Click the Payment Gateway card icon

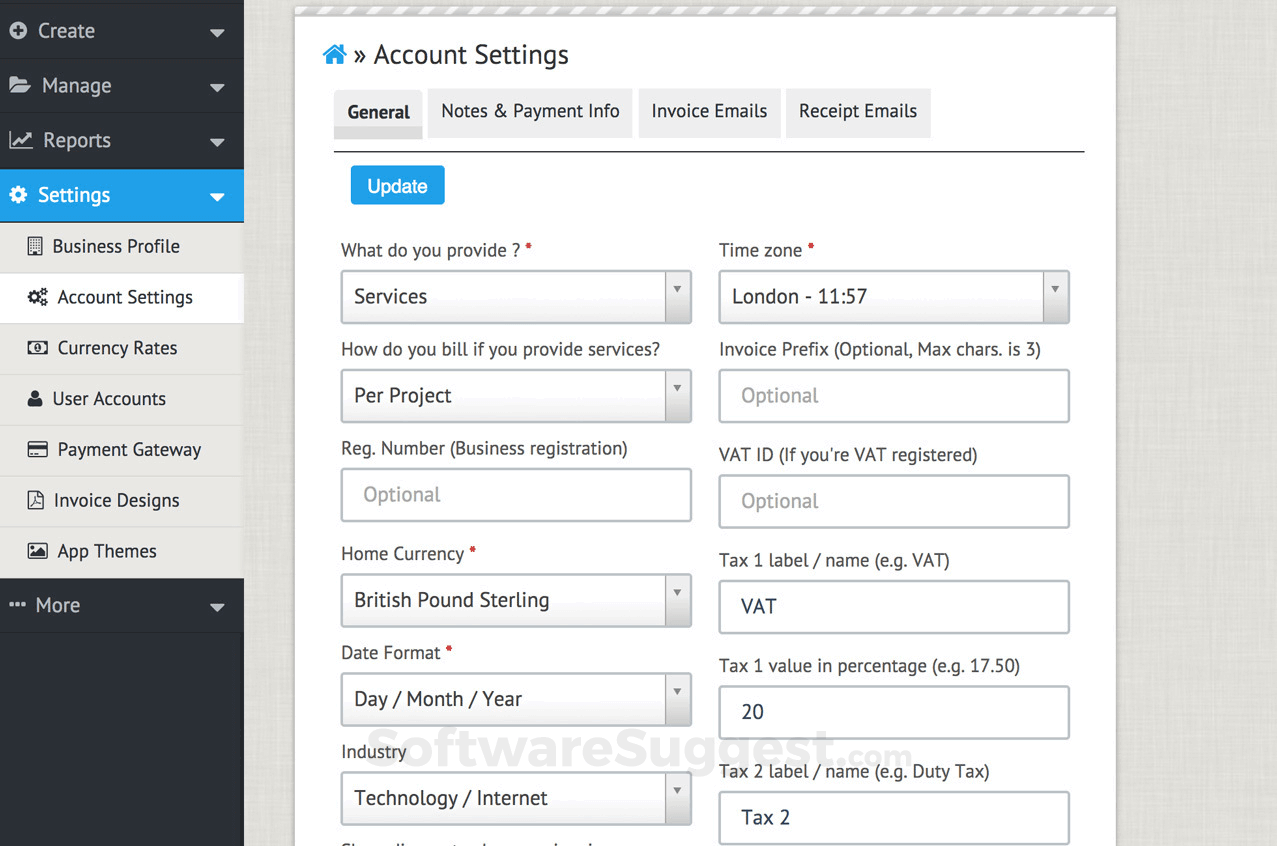point(37,450)
